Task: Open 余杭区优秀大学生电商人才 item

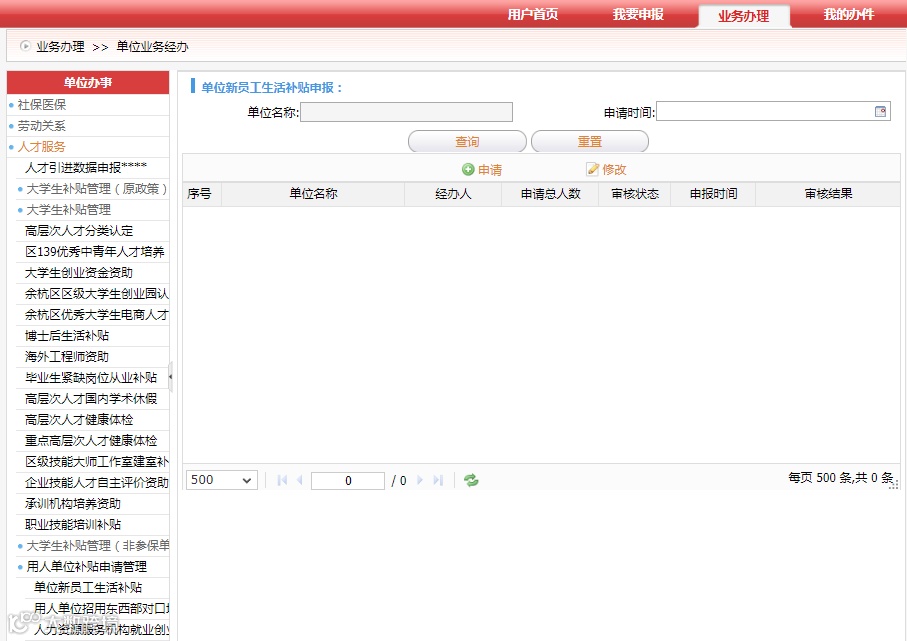Action: pyautogui.click(x=97, y=315)
